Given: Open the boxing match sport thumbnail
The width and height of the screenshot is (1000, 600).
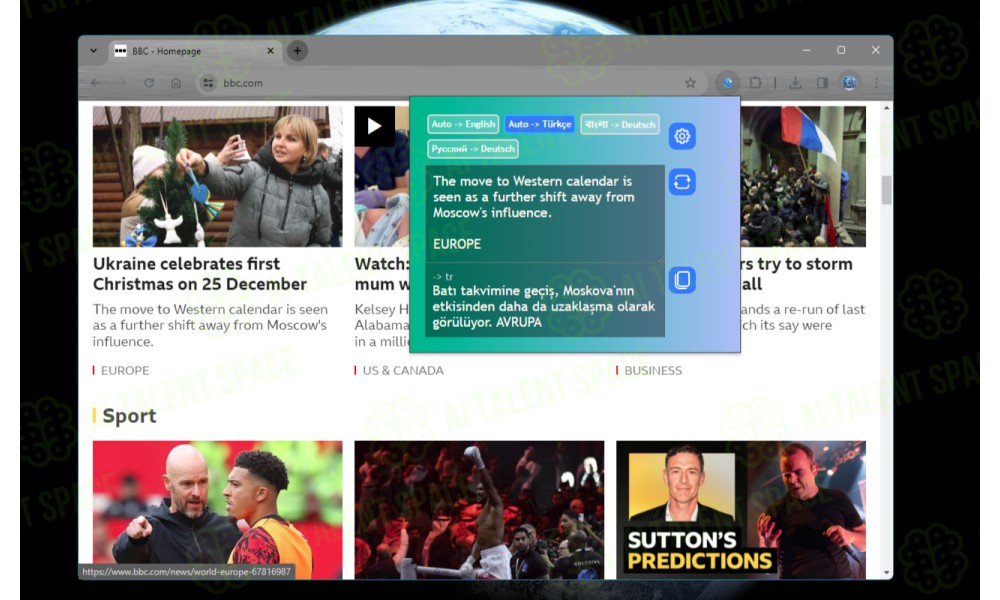Looking at the screenshot, I should [x=479, y=510].
